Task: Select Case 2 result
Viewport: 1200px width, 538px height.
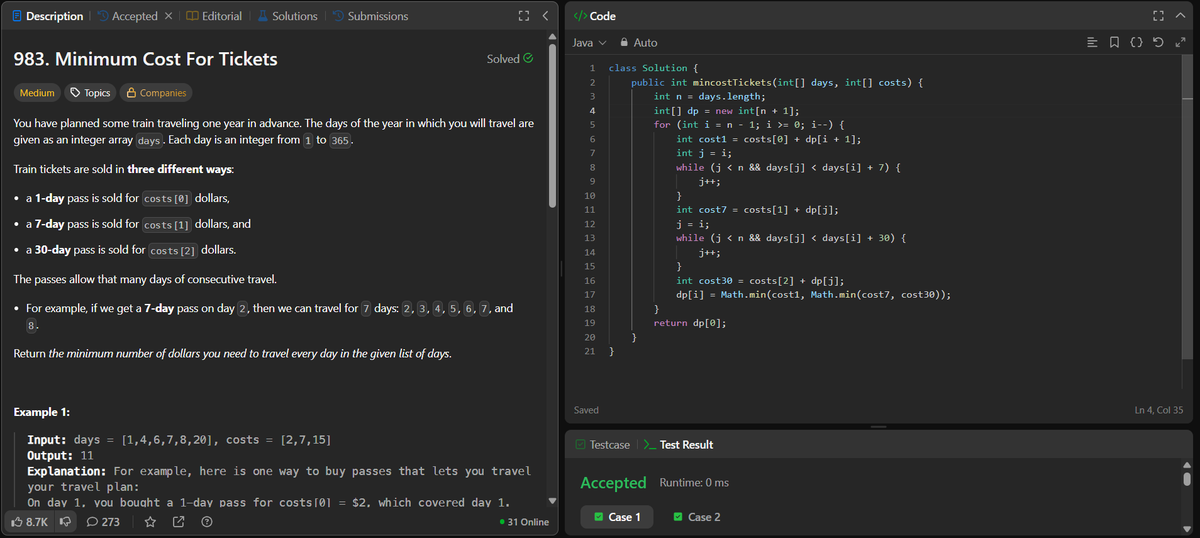Action: [x=697, y=517]
